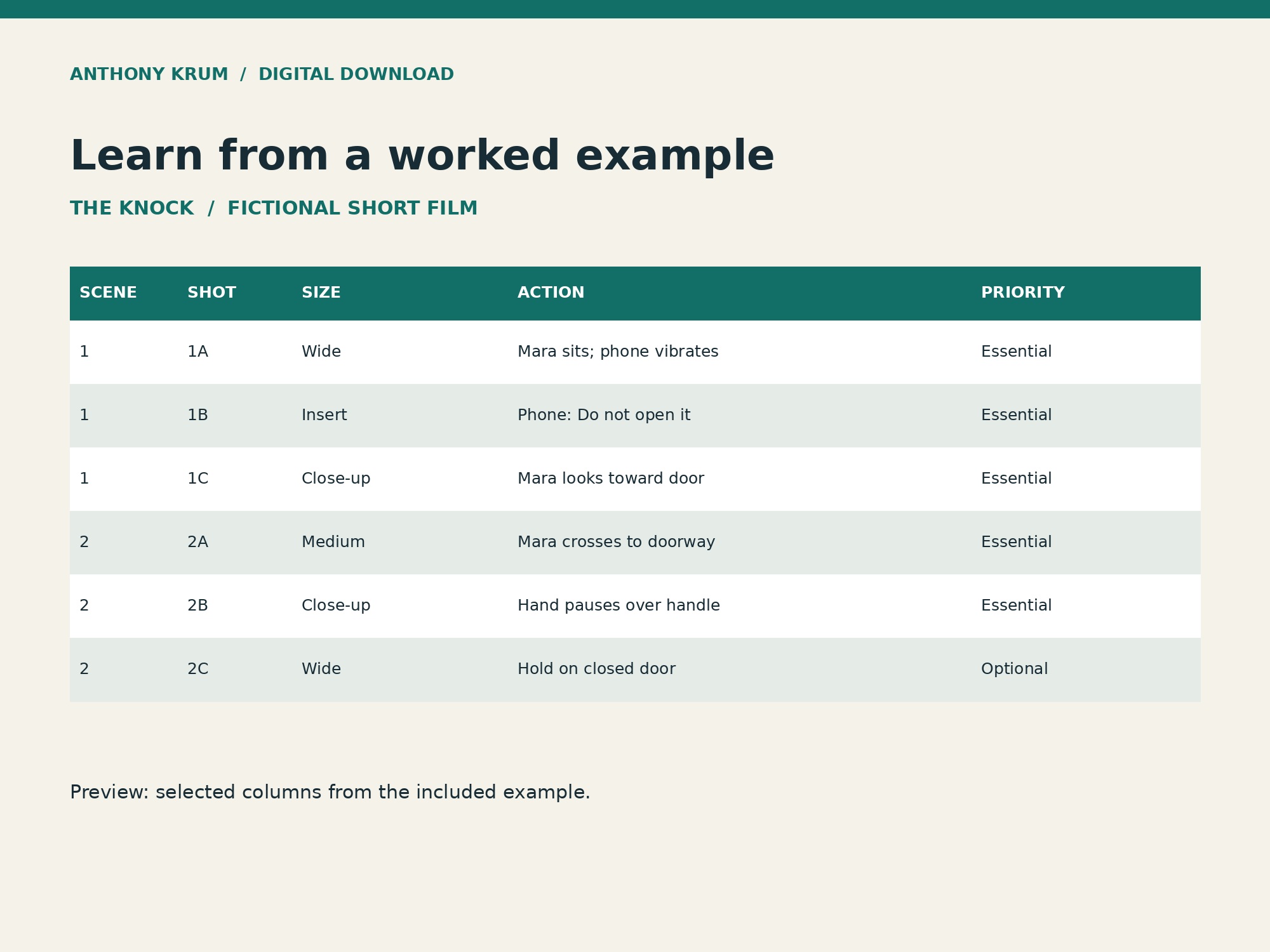1270x952 pixels.
Task: Click 'FICTIONAL SHORT FILM' subtitle
Action: tap(352, 208)
